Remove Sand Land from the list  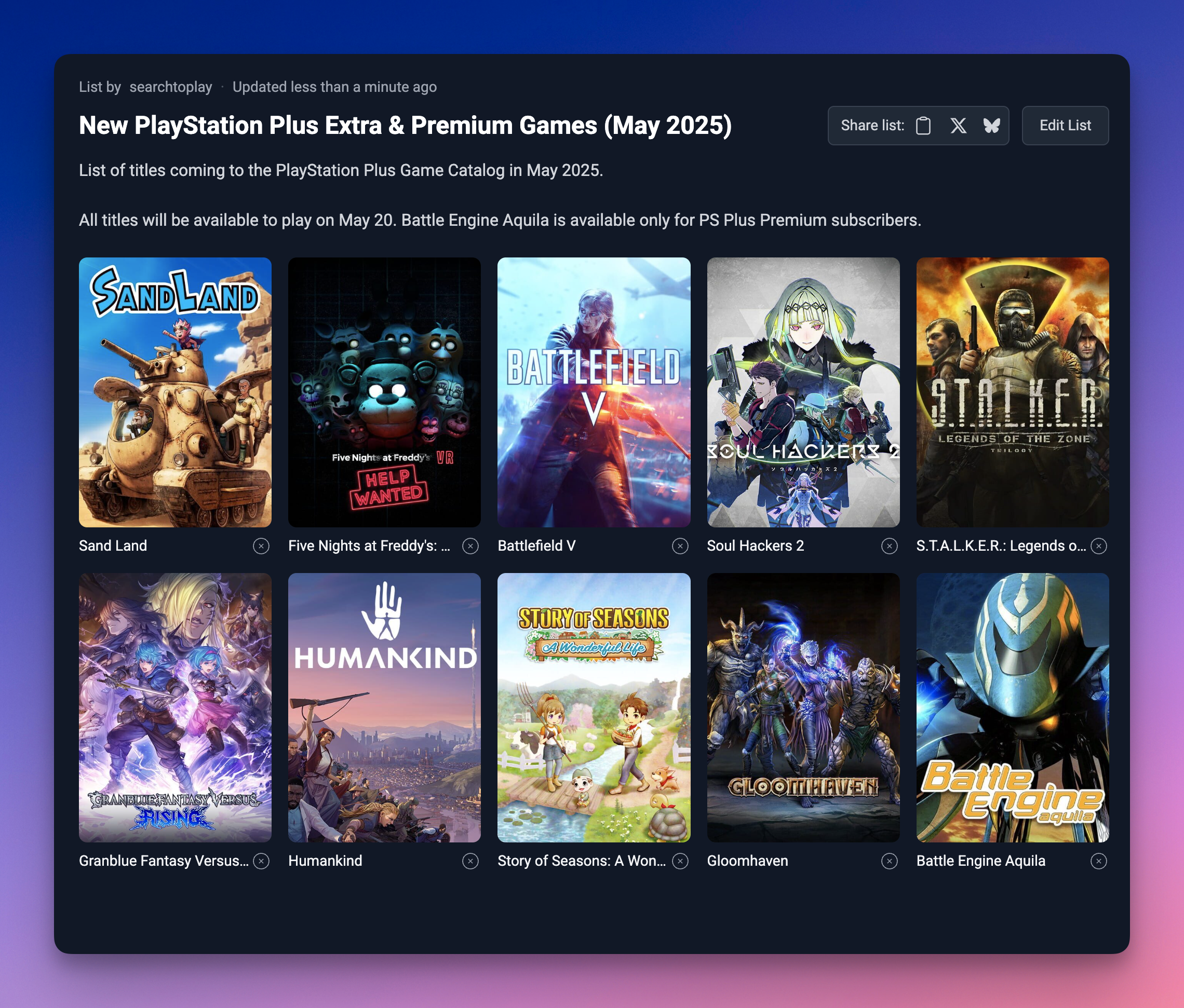point(261,547)
